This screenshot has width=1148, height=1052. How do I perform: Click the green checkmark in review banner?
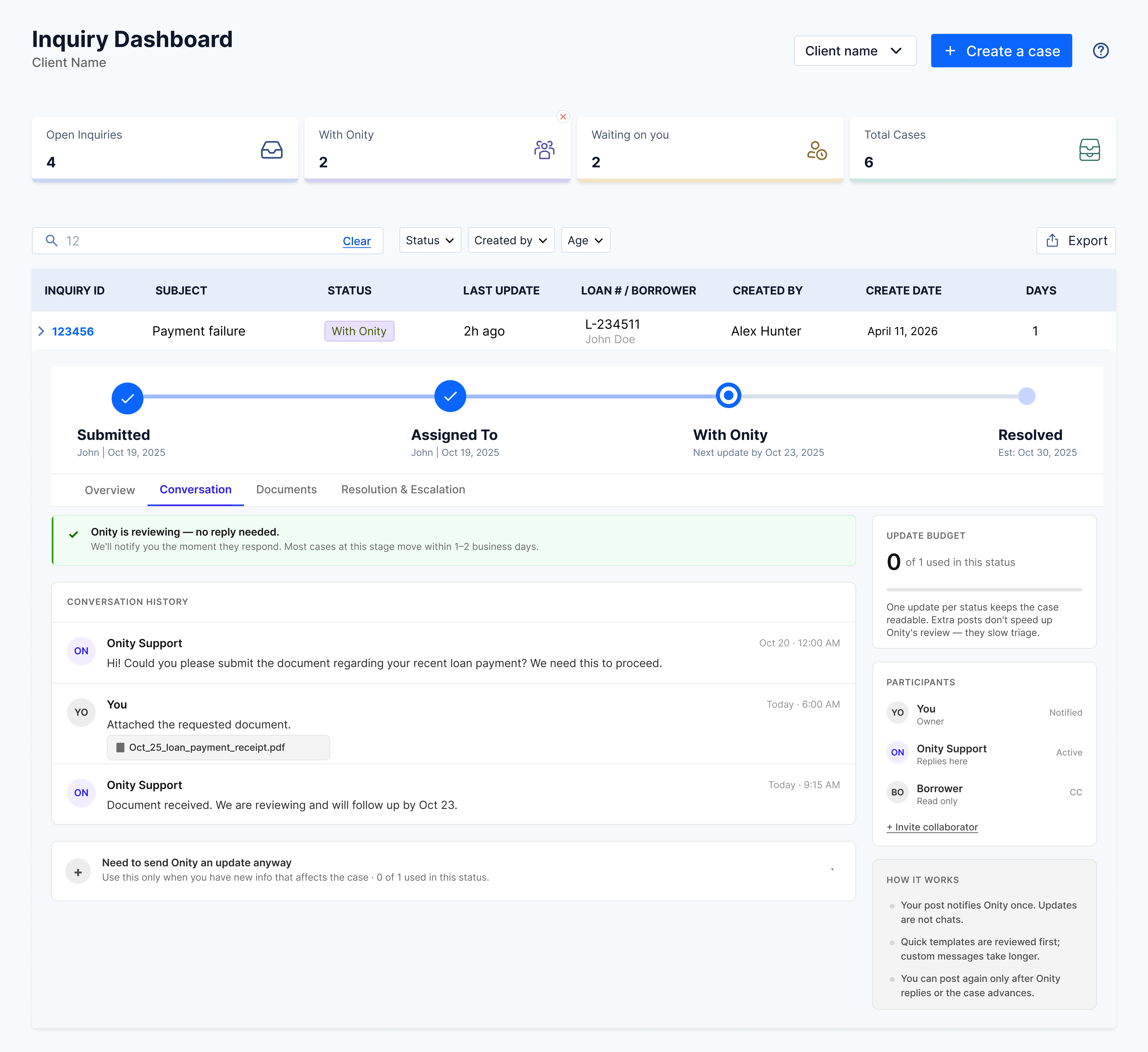pos(74,535)
